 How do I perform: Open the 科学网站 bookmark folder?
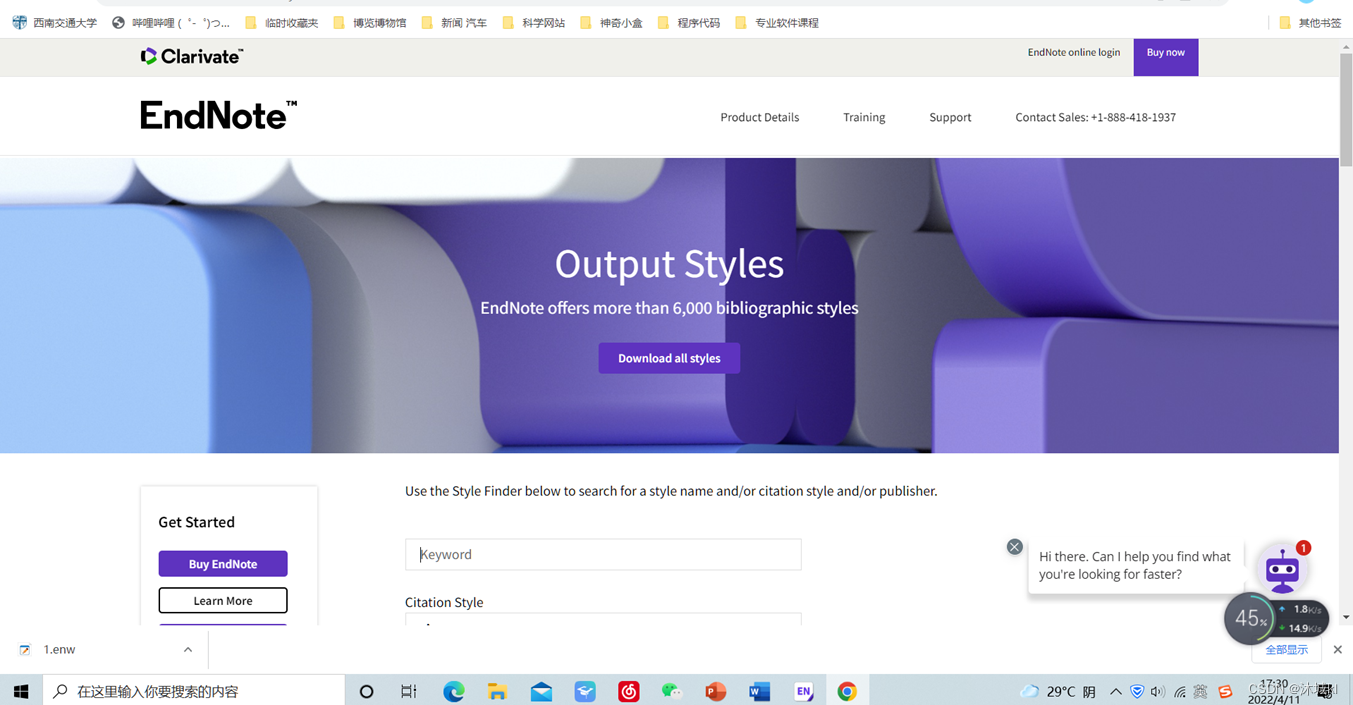534,22
